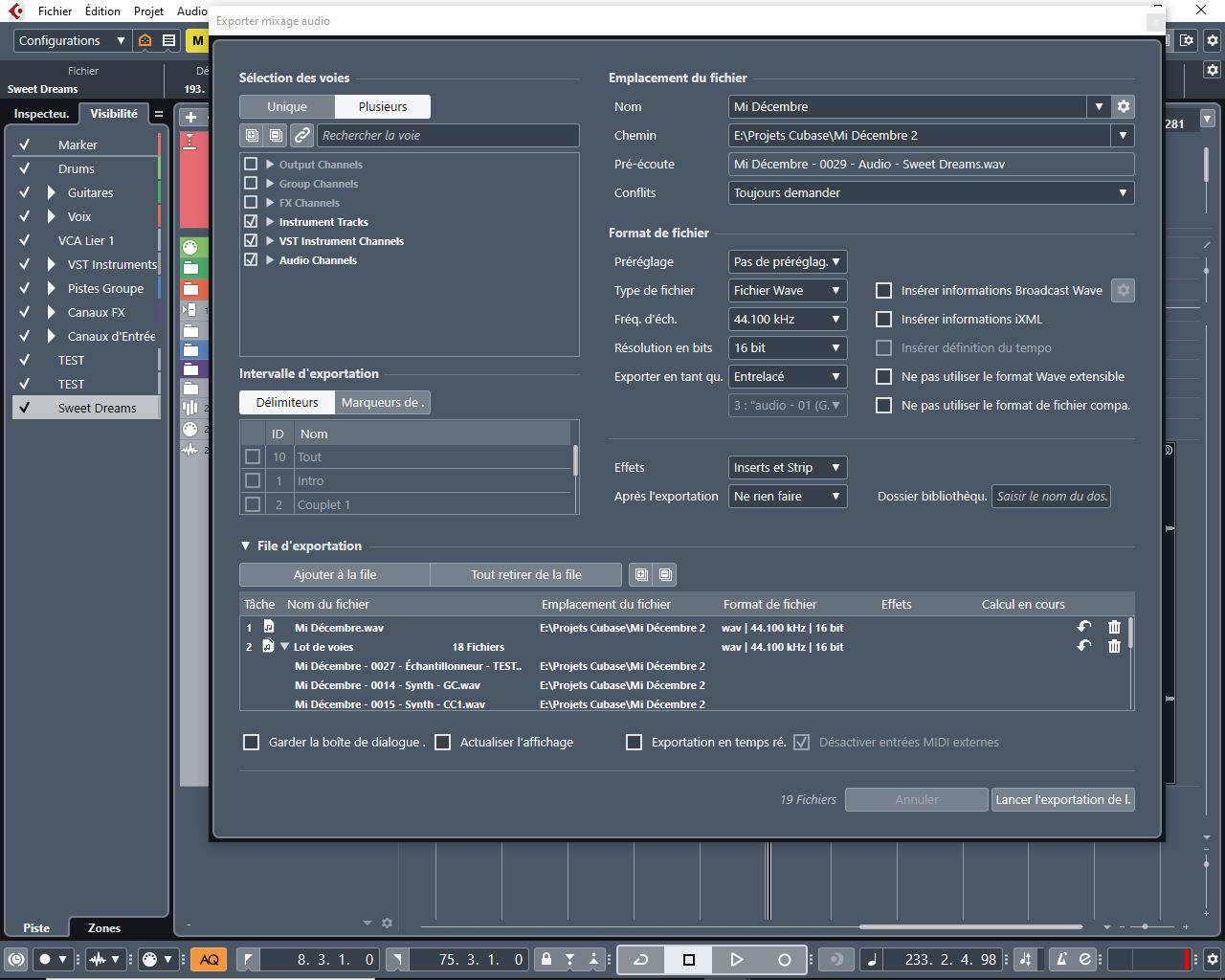Click the orange AQ button in transport bar

point(209,959)
